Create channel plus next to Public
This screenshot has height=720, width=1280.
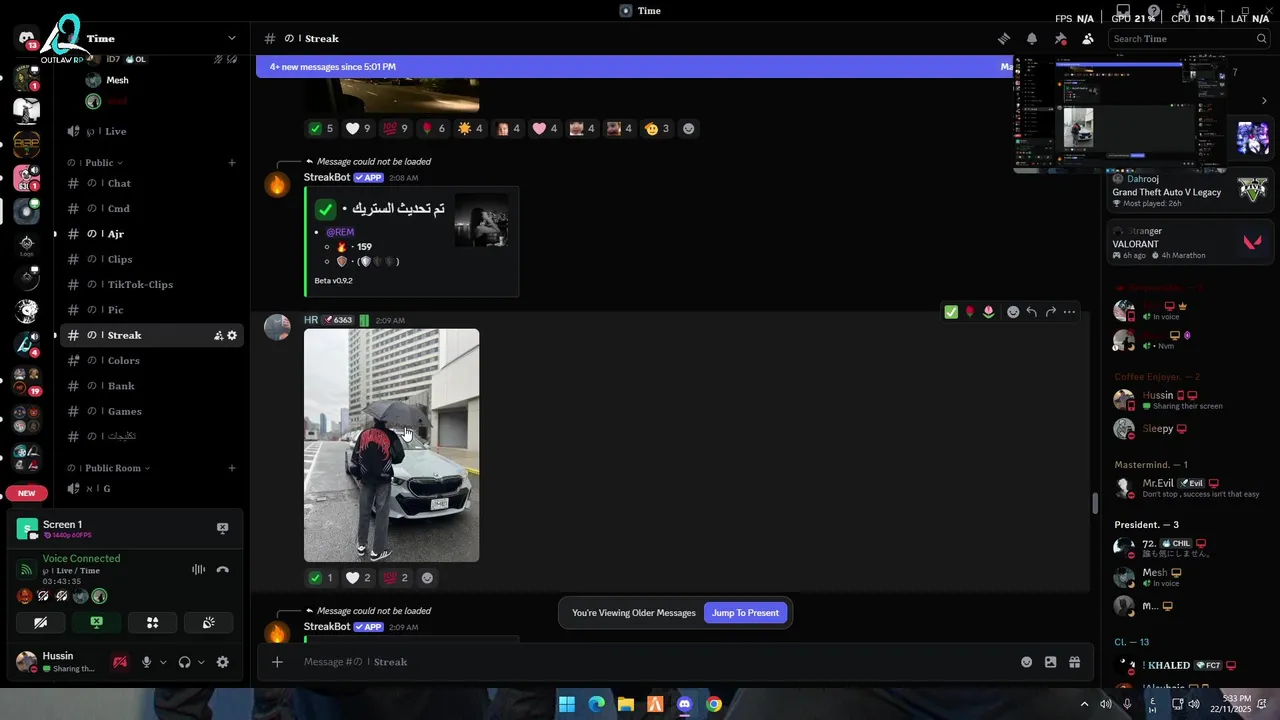click(x=232, y=162)
